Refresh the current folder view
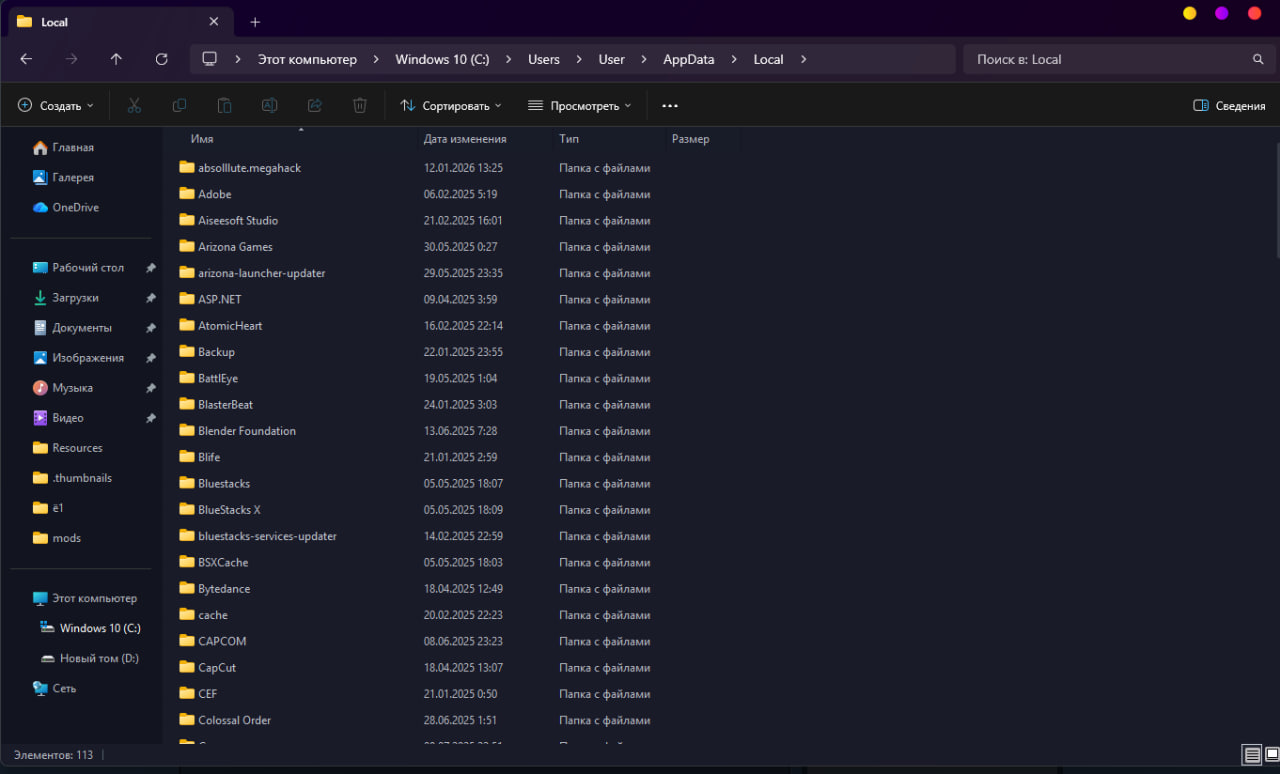 tap(162, 59)
